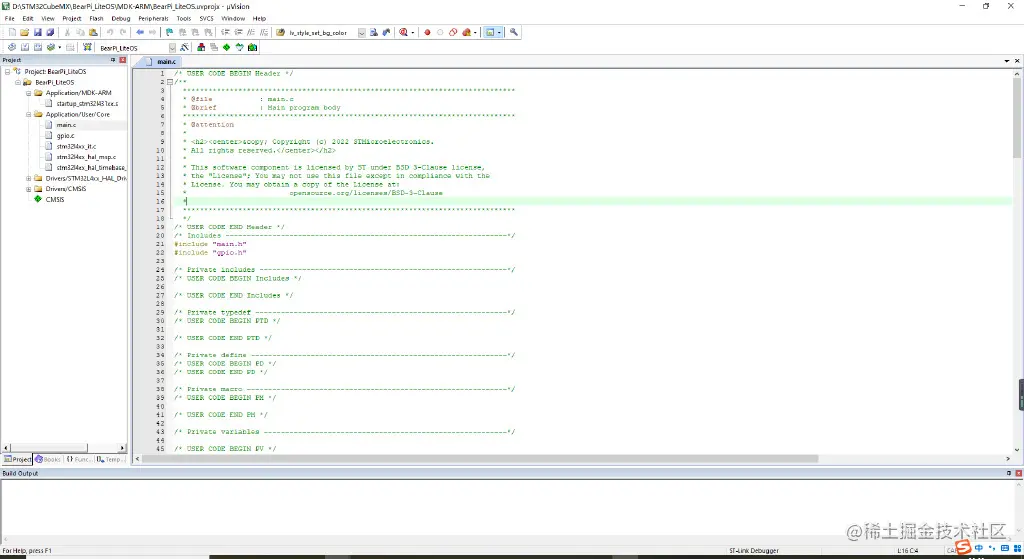Open the Flash menu
The height and width of the screenshot is (559, 1024).
(97, 18)
